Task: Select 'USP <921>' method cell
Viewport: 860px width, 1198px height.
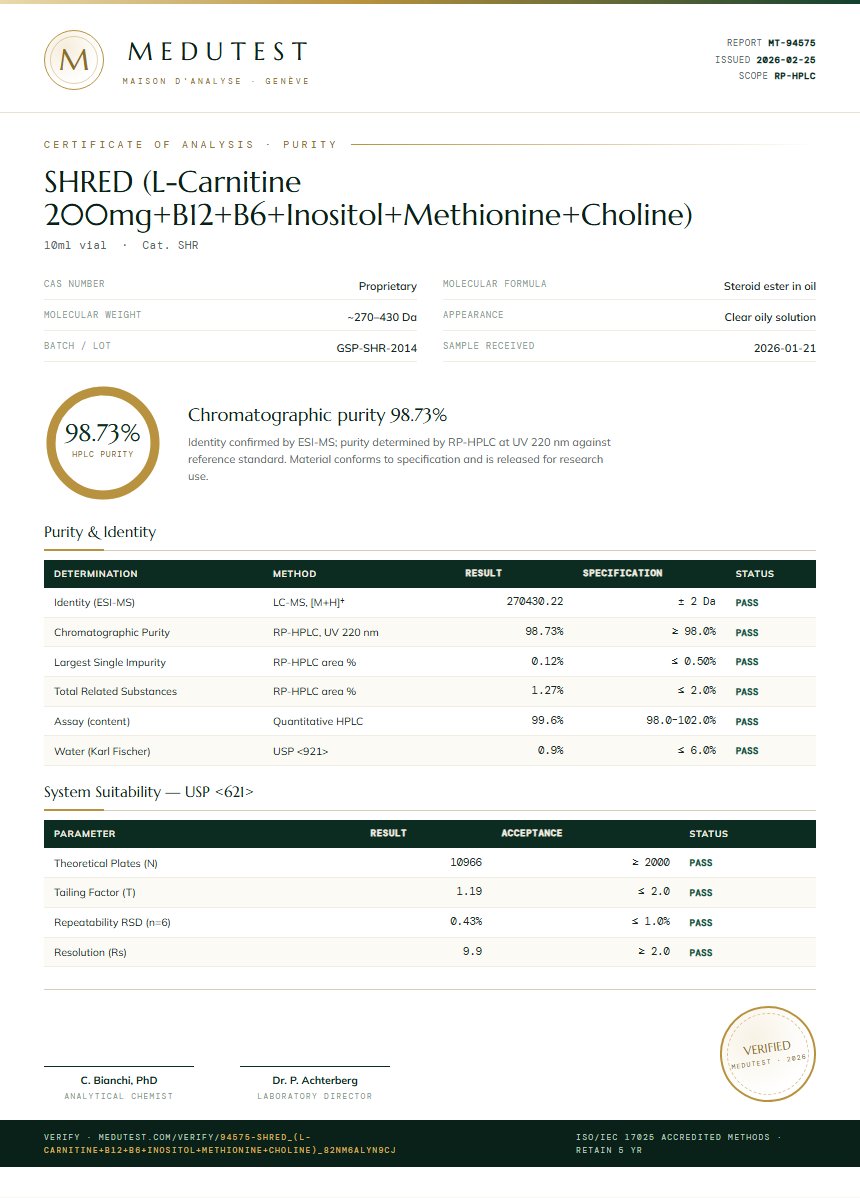Action: coord(300,751)
